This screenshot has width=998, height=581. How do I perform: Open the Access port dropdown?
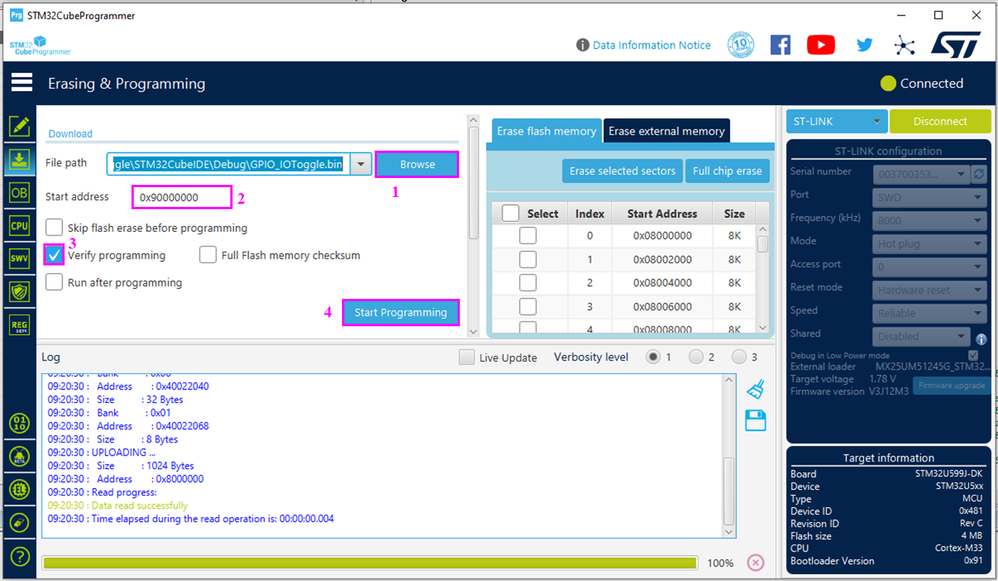929,267
